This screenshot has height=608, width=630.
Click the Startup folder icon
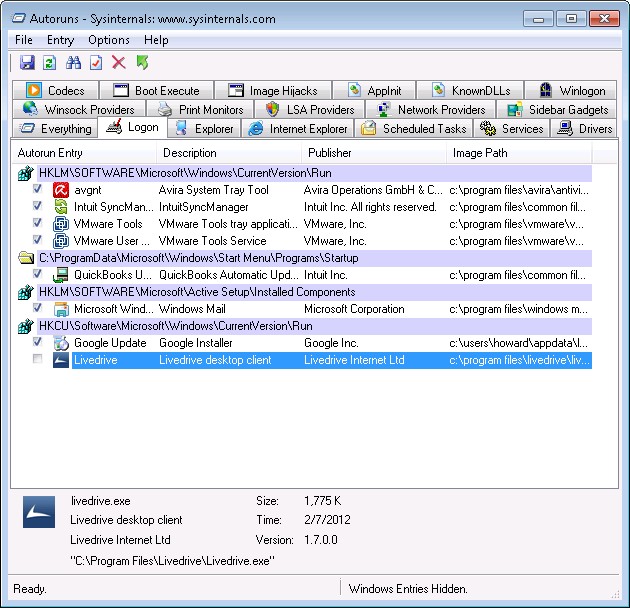coord(26,258)
